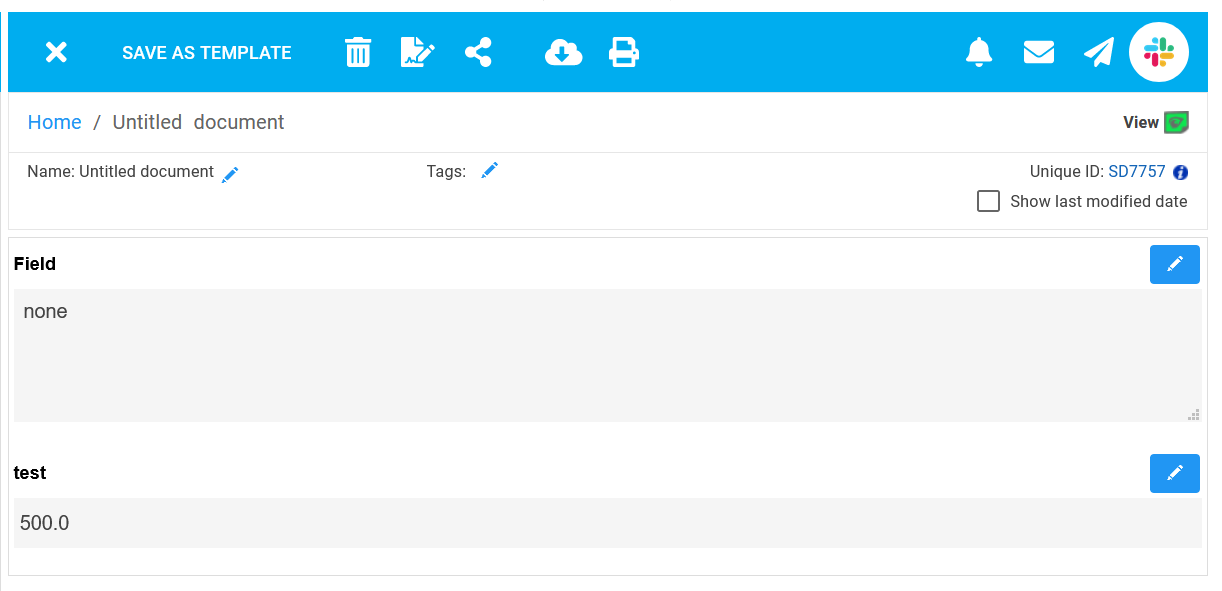Show info about Unique ID

tap(1181, 173)
